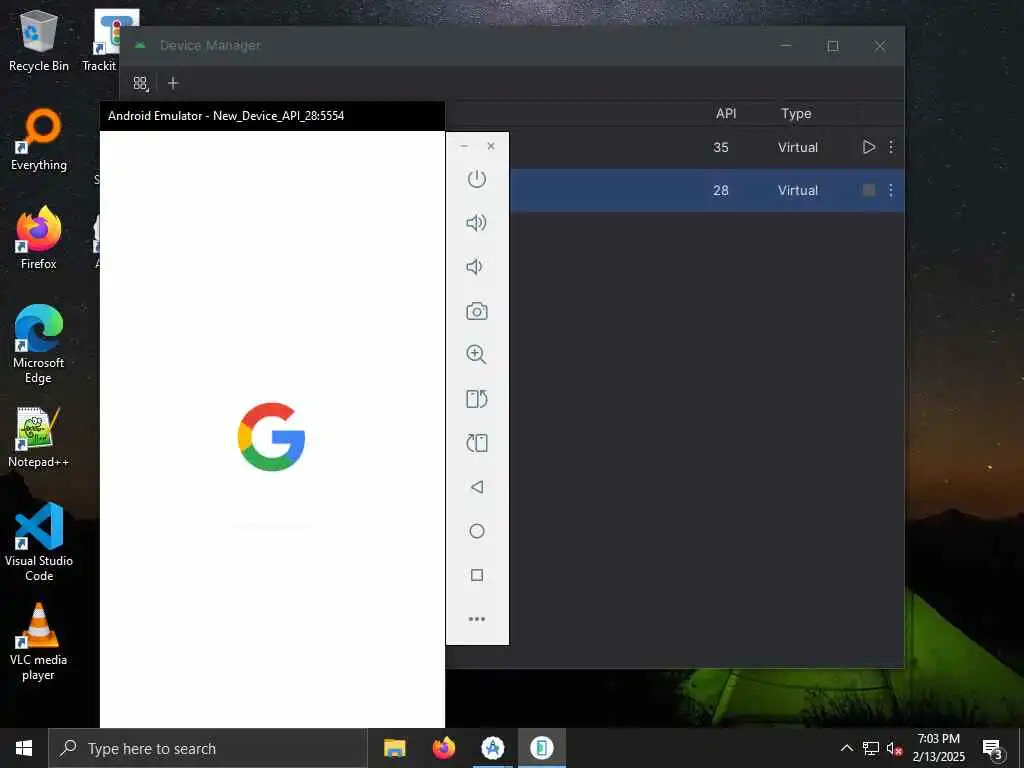Open the taskbar clock and date
Image resolution: width=1024 pixels, height=768 pixels.
(938, 748)
